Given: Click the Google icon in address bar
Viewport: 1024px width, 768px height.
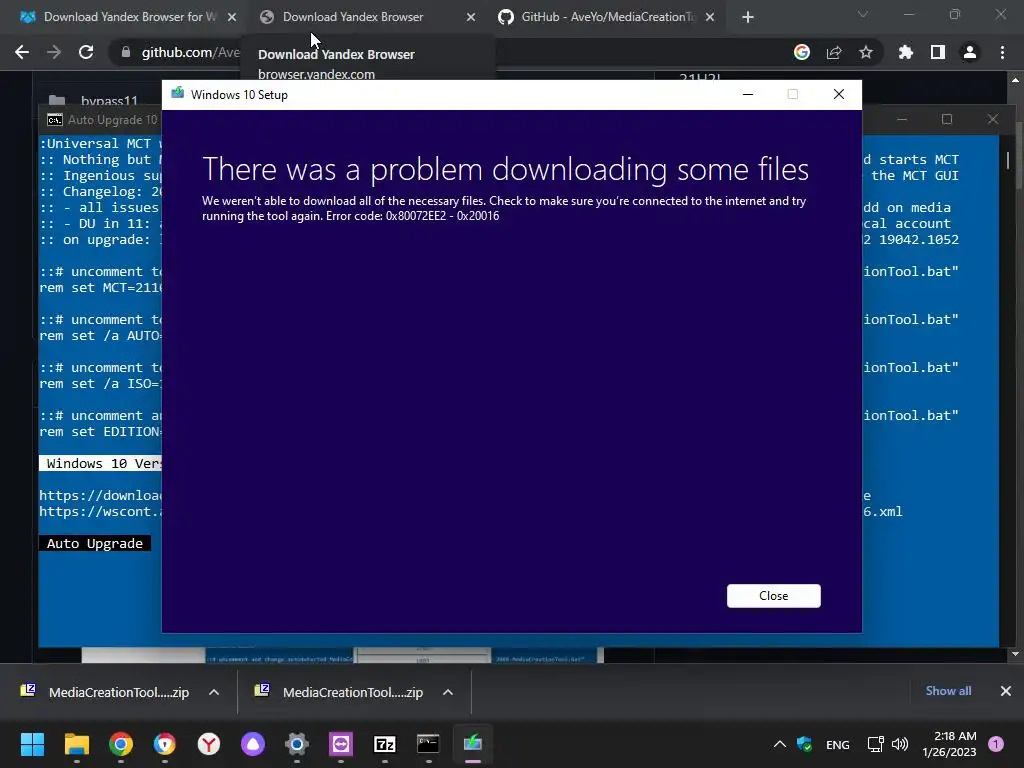Looking at the screenshot, I should pyautogui.click(x=802, y=52).
